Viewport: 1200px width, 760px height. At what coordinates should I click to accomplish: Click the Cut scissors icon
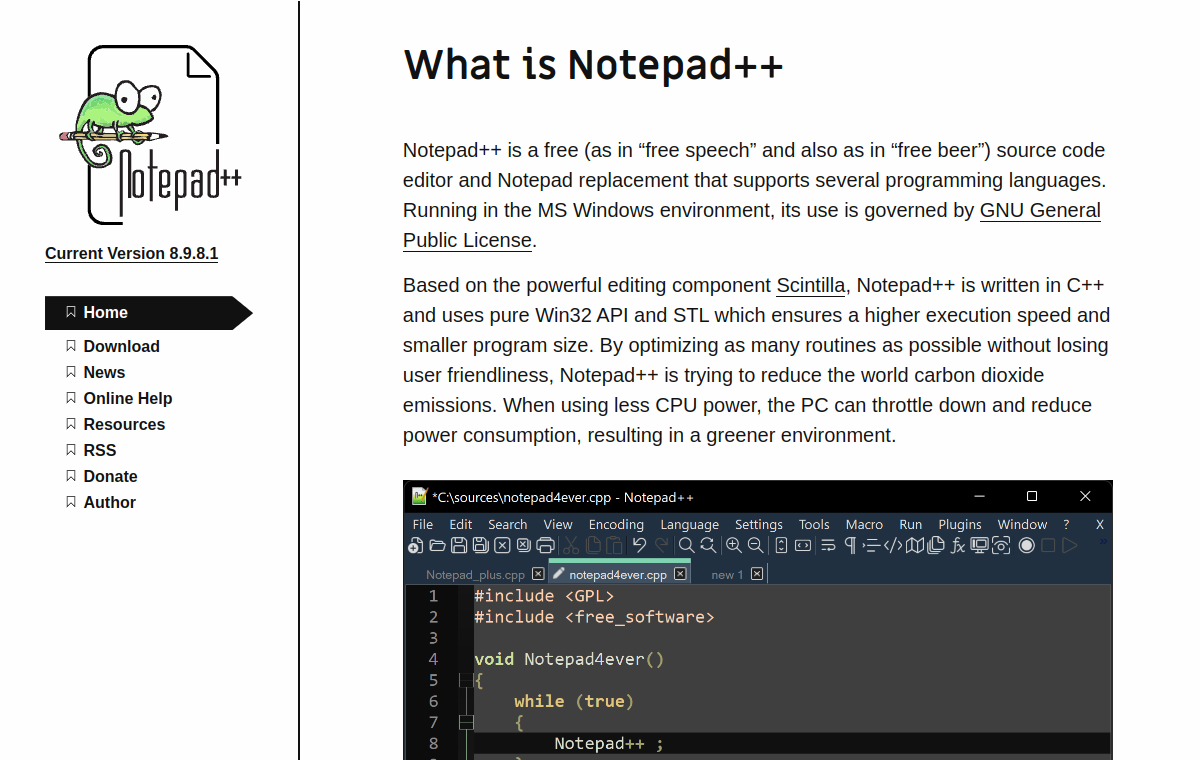tap(571, 545)
